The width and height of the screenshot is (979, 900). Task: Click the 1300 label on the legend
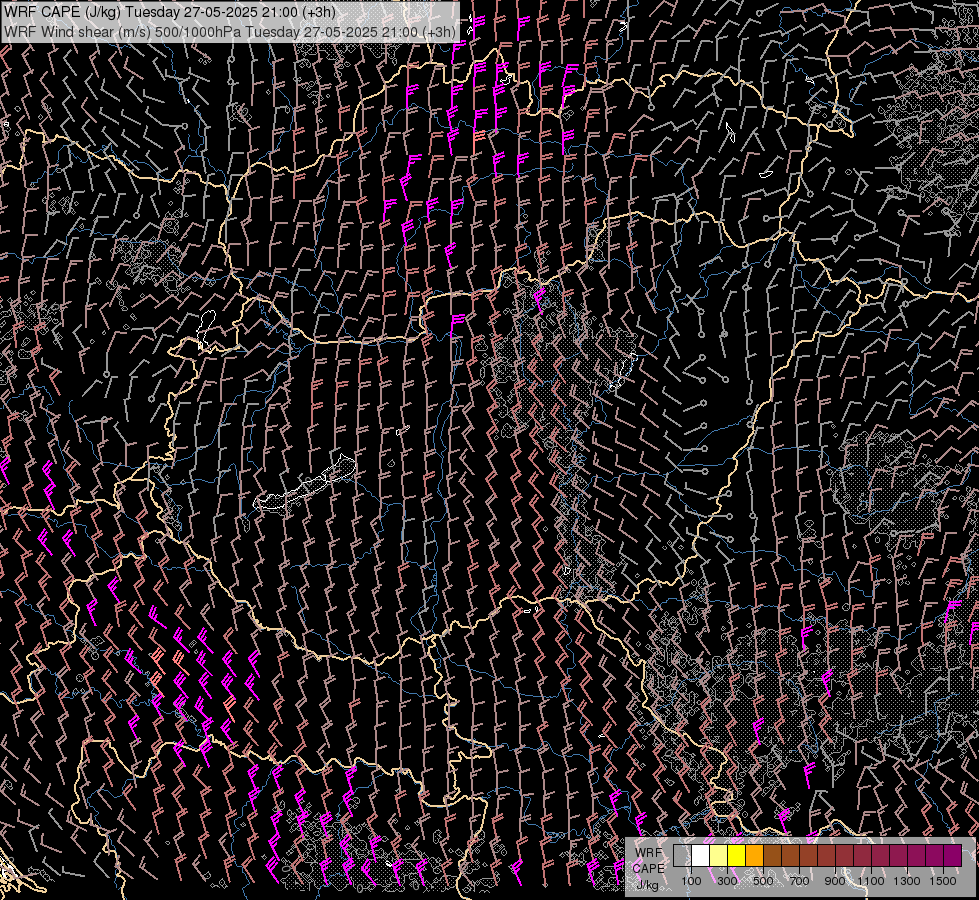907,881
